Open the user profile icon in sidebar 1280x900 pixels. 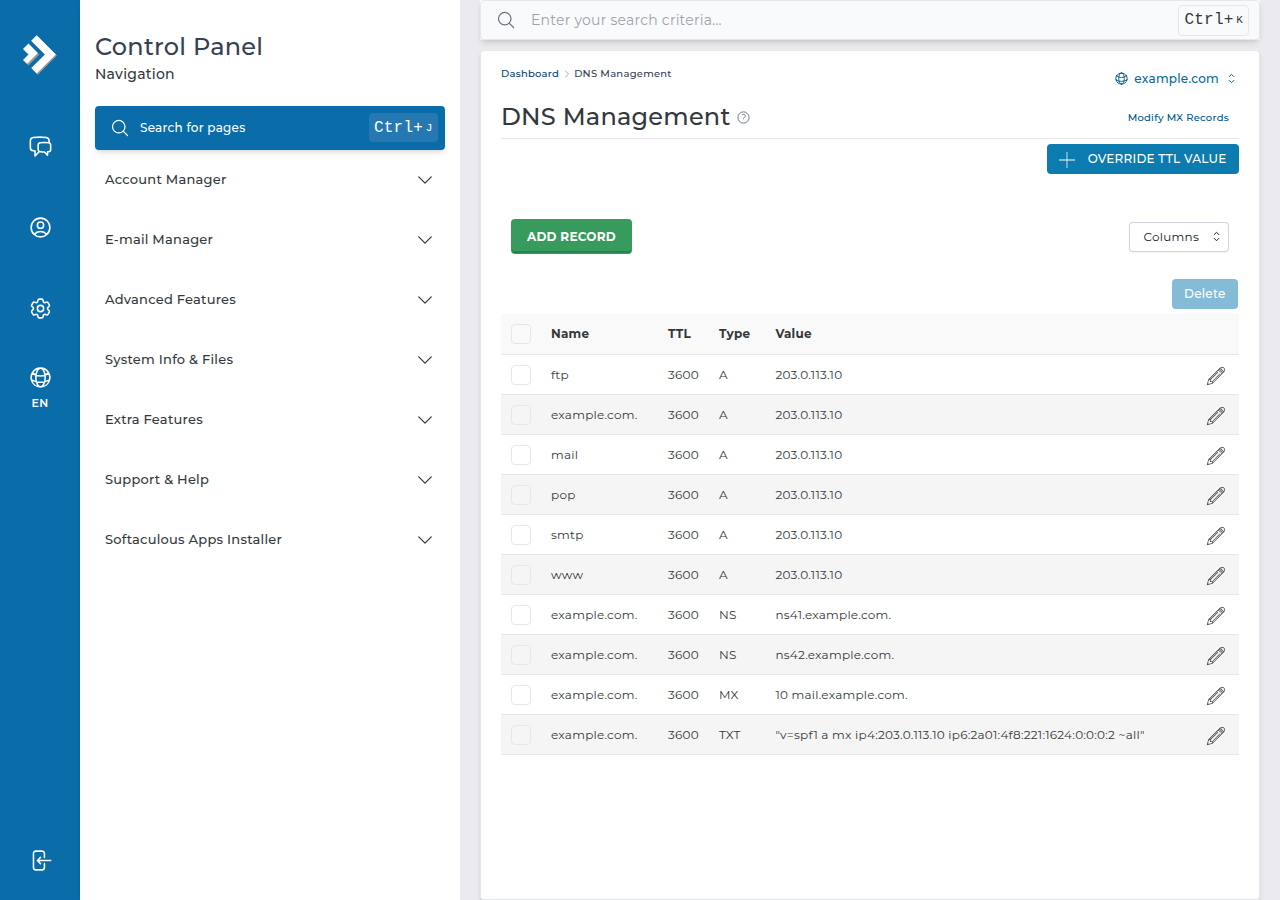coord(40,228)
